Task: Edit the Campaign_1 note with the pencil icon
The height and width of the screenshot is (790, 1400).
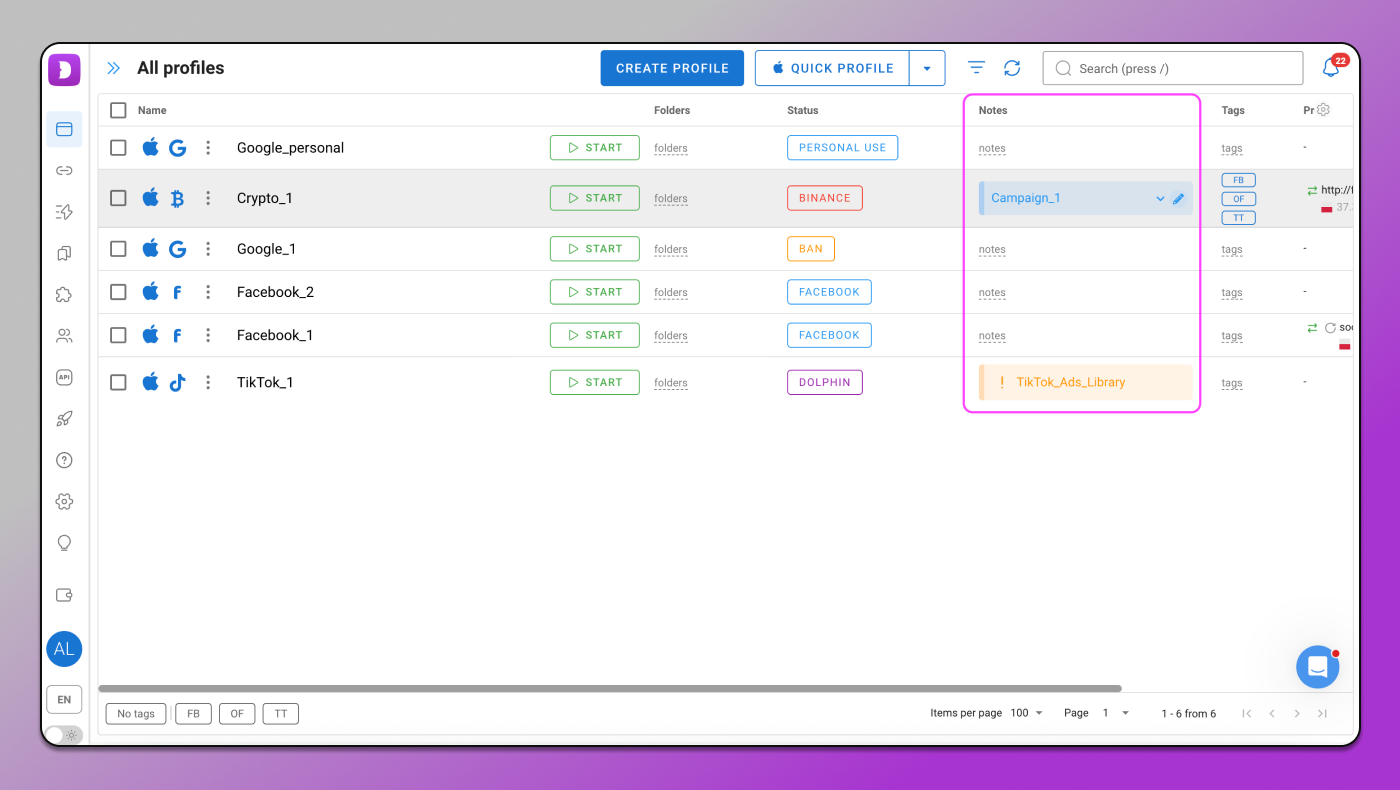Action: pos(1178,199)
